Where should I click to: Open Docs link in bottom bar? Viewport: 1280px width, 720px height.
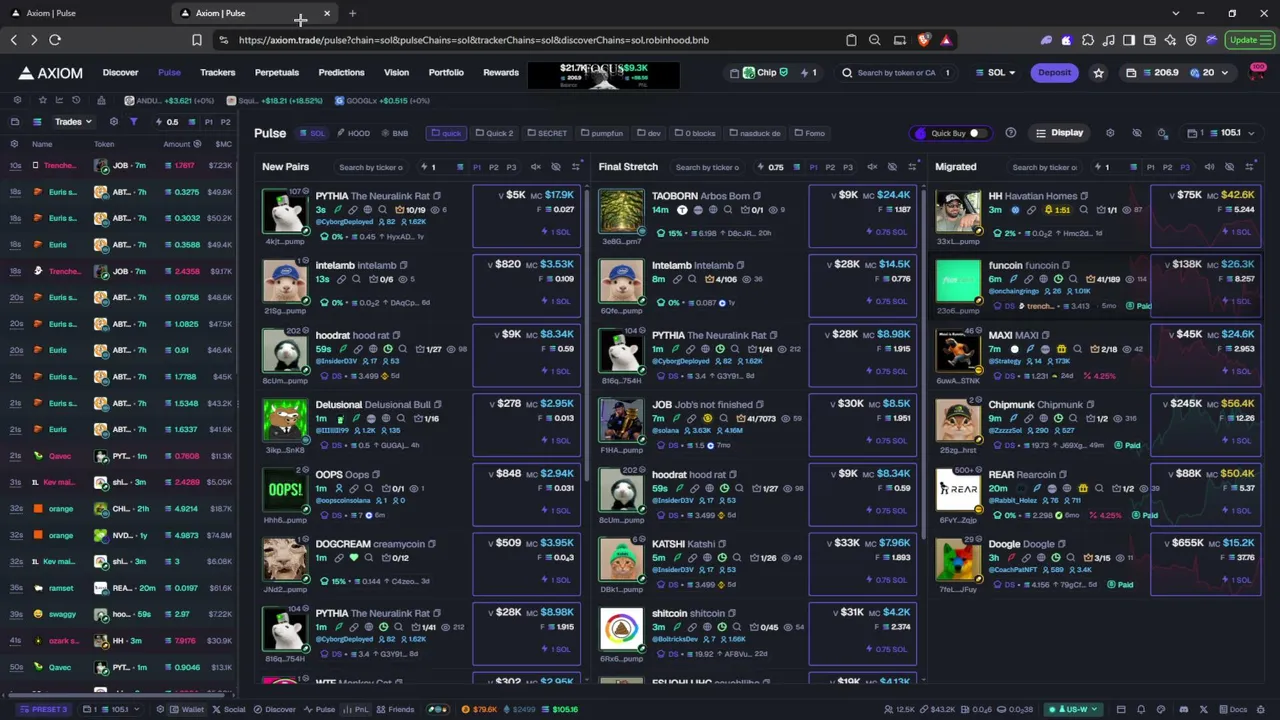[x=1232, y=709]
